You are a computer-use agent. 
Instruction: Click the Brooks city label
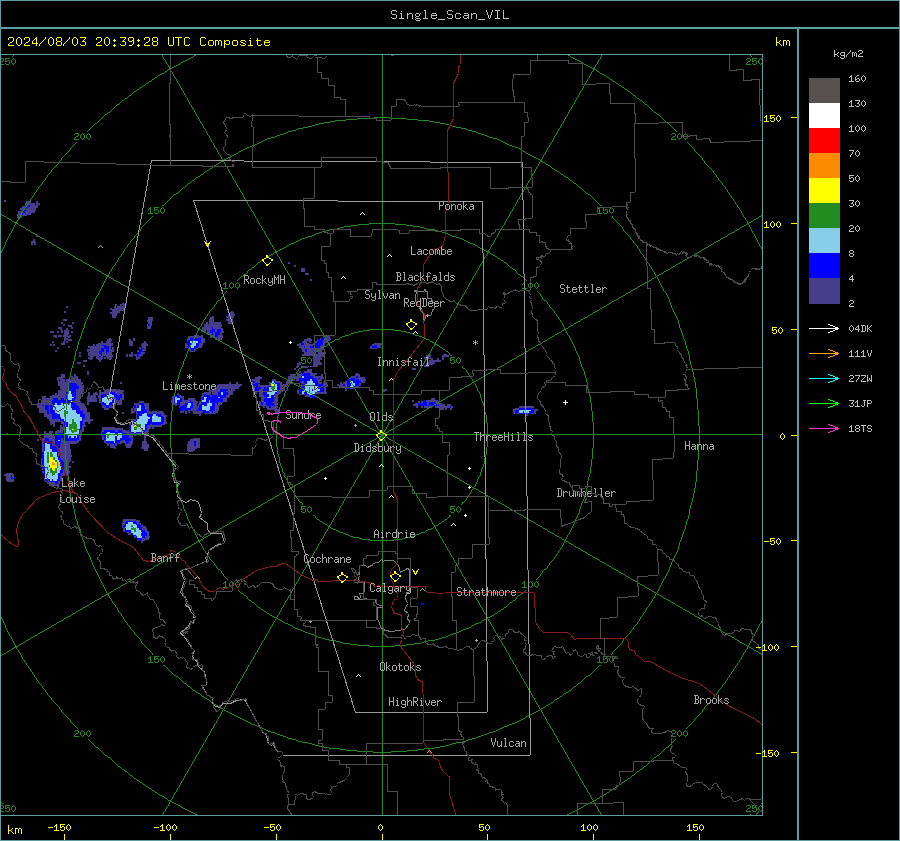click(x=711, y=700)
